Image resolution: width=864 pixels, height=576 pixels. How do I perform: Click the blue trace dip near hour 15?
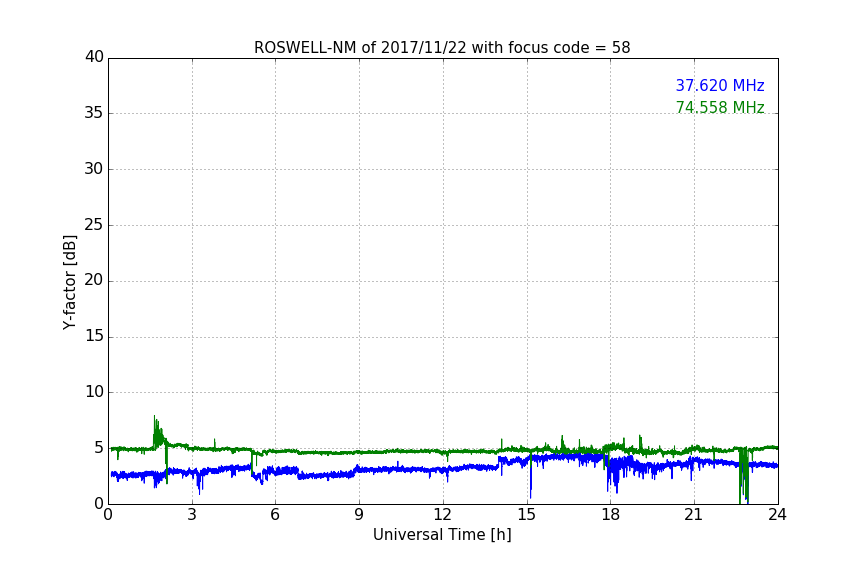[x=530, y=477]
